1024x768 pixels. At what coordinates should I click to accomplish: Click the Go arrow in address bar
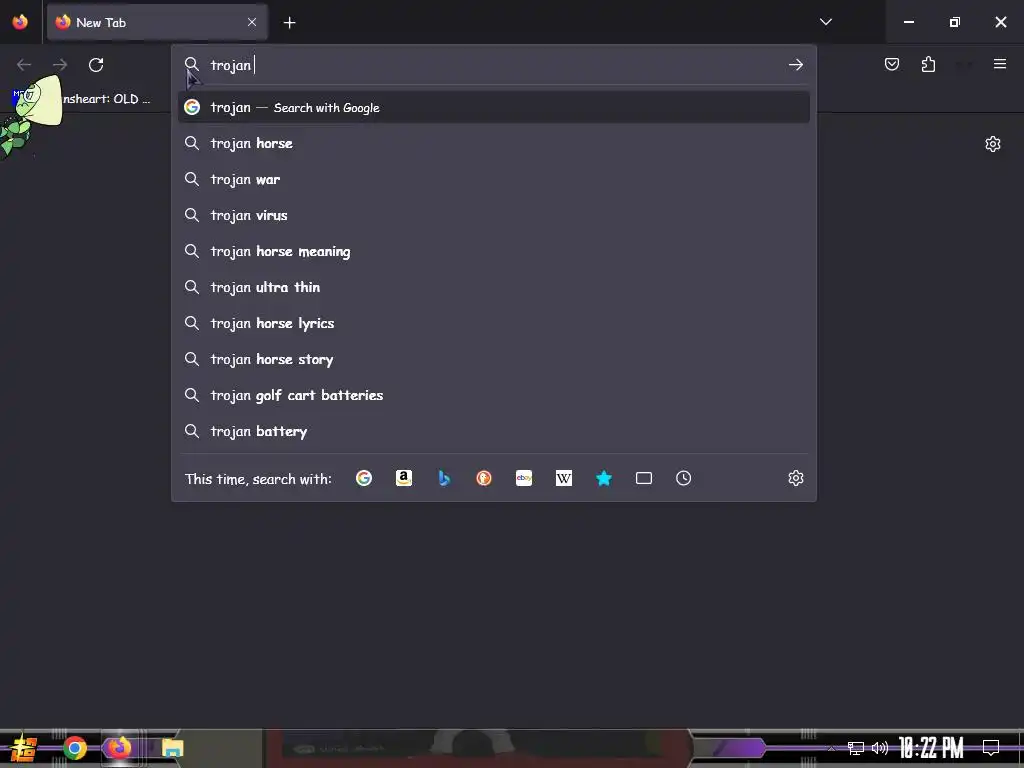(795, 65)
